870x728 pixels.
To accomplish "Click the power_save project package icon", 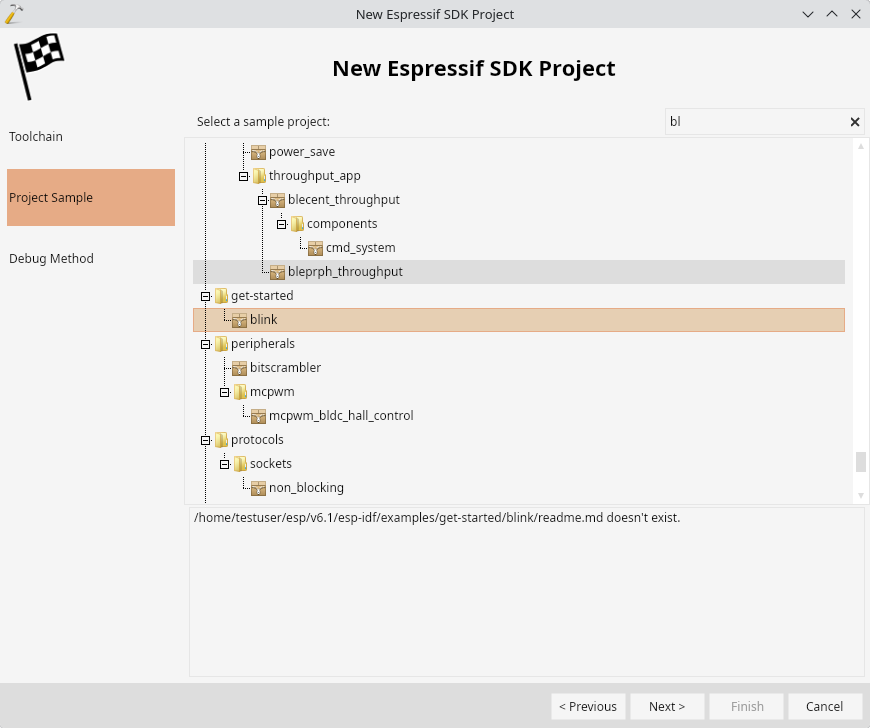I will click(258, 152).
